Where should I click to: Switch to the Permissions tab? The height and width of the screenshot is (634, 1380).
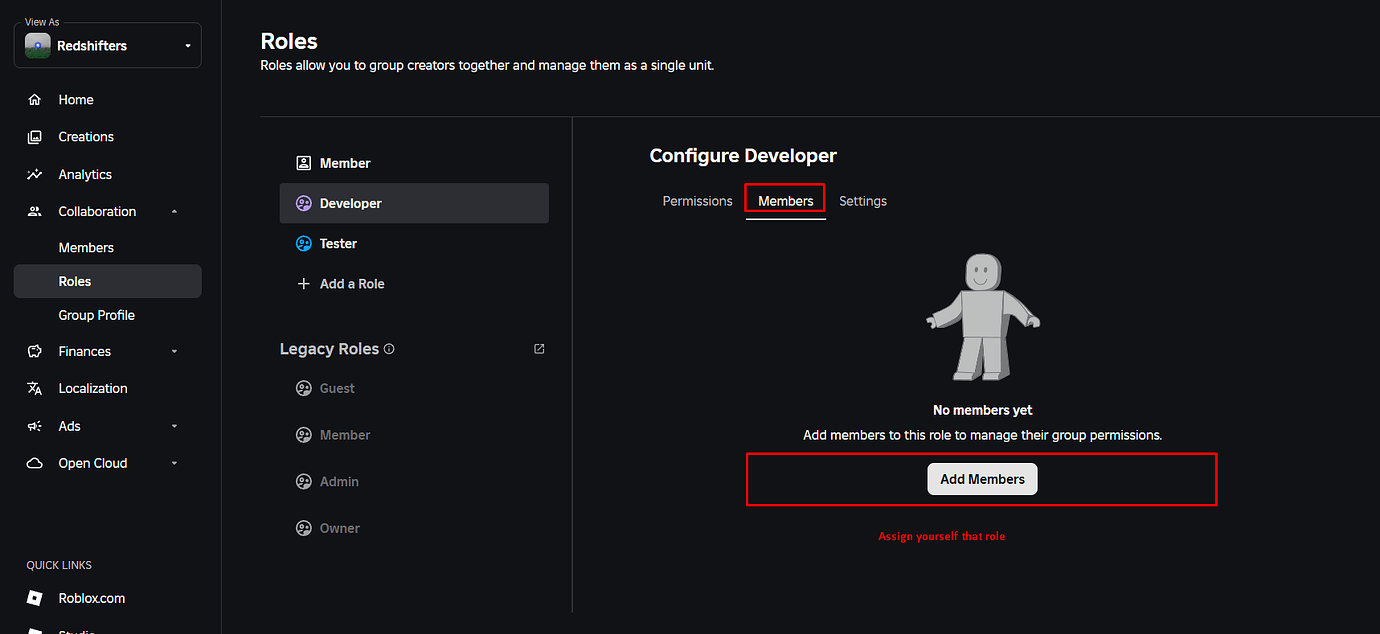pos(697,201)
